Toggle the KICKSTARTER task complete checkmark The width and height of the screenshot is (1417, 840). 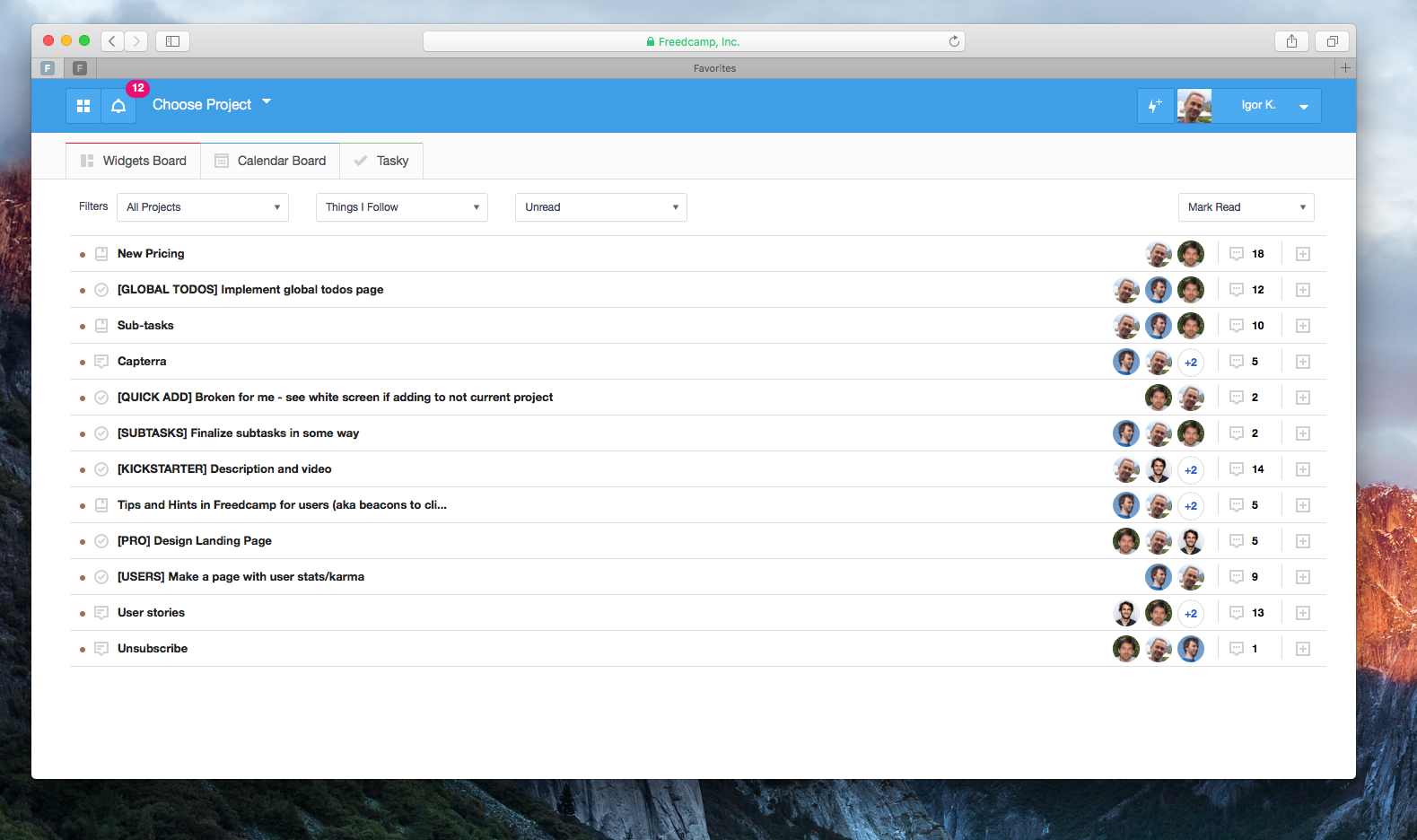(x=101, y=469)
